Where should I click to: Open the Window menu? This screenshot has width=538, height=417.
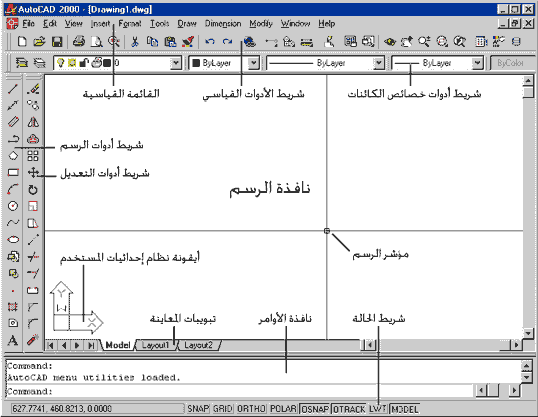[x=295, y=24]
